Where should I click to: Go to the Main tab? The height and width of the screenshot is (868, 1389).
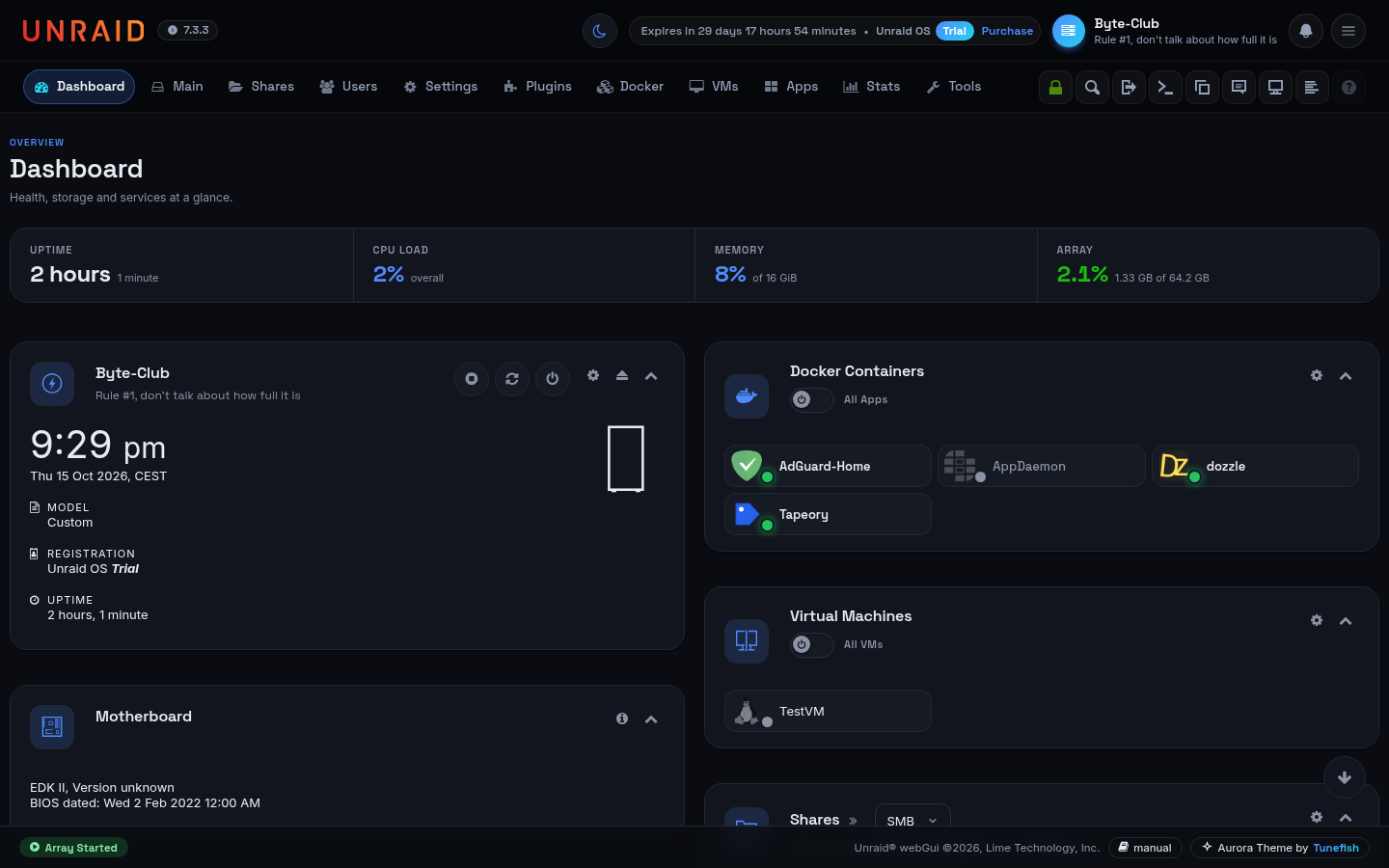click(x=177, y=87)
